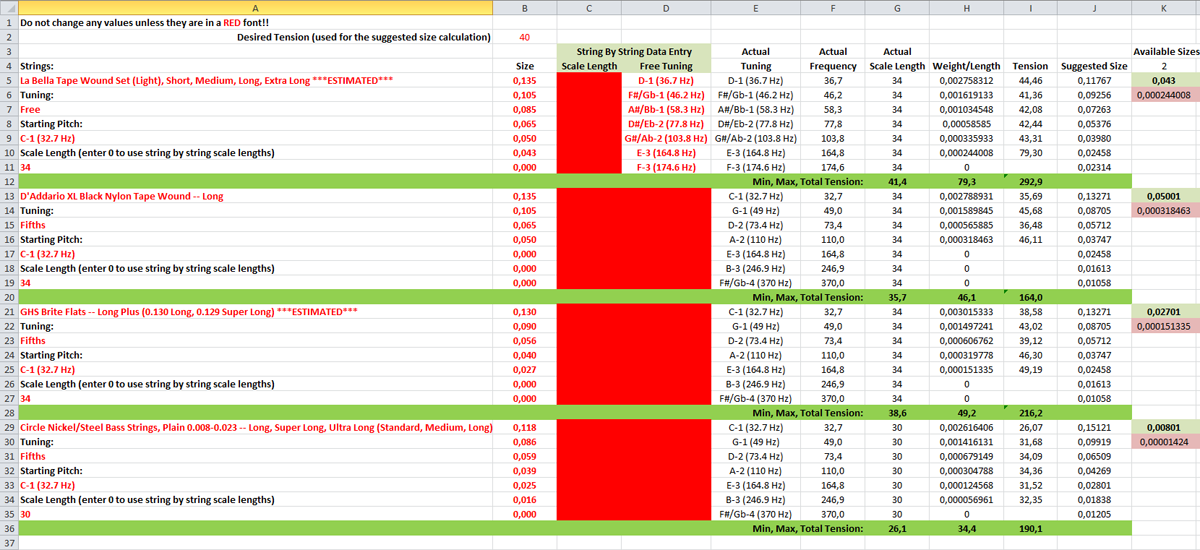Click pink 0,000151335 cell in column K
1200x550 pixels.
1164,326
